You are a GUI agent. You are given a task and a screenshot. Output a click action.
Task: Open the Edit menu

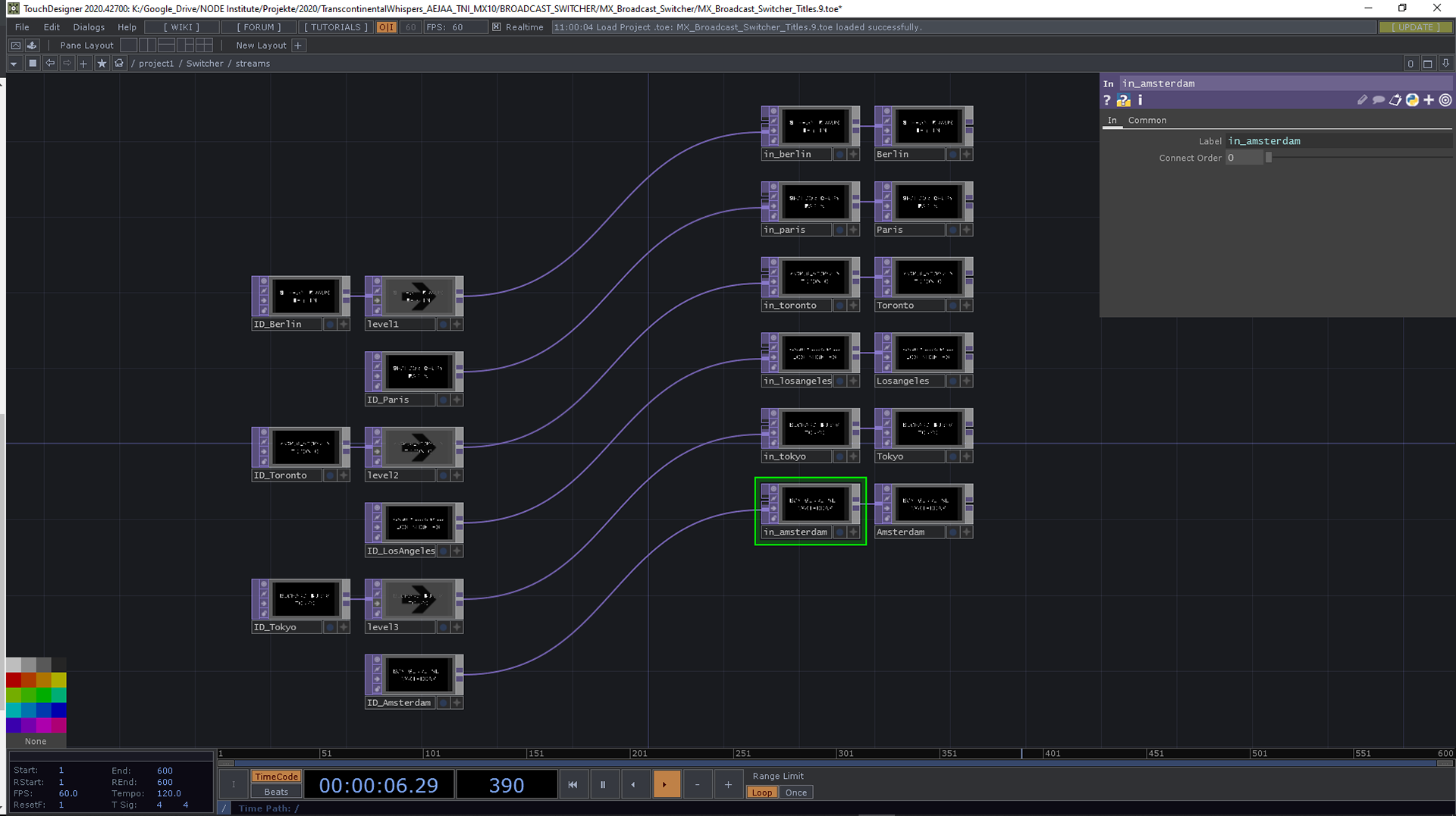click(x=52, y=27)
